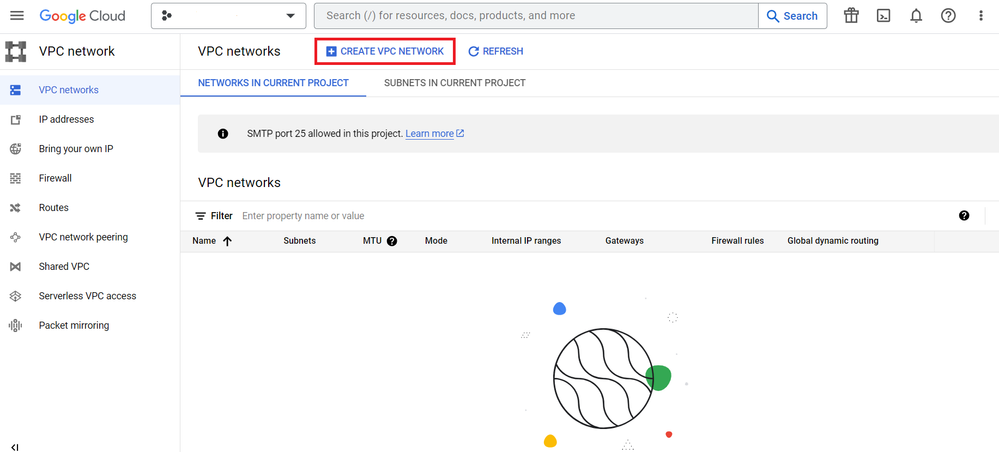Screen dimensions: 999x452
Task: Click Create VPC Network button
Action: (385, 51)
